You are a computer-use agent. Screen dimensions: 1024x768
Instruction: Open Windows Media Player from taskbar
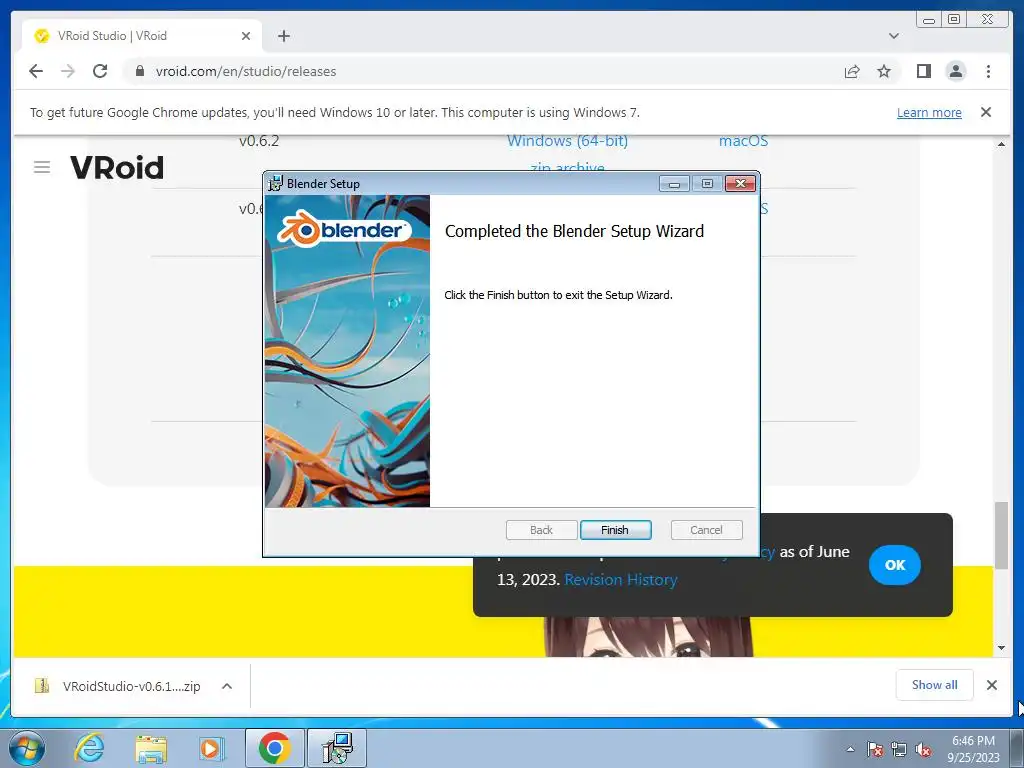(x=211, y=748)
